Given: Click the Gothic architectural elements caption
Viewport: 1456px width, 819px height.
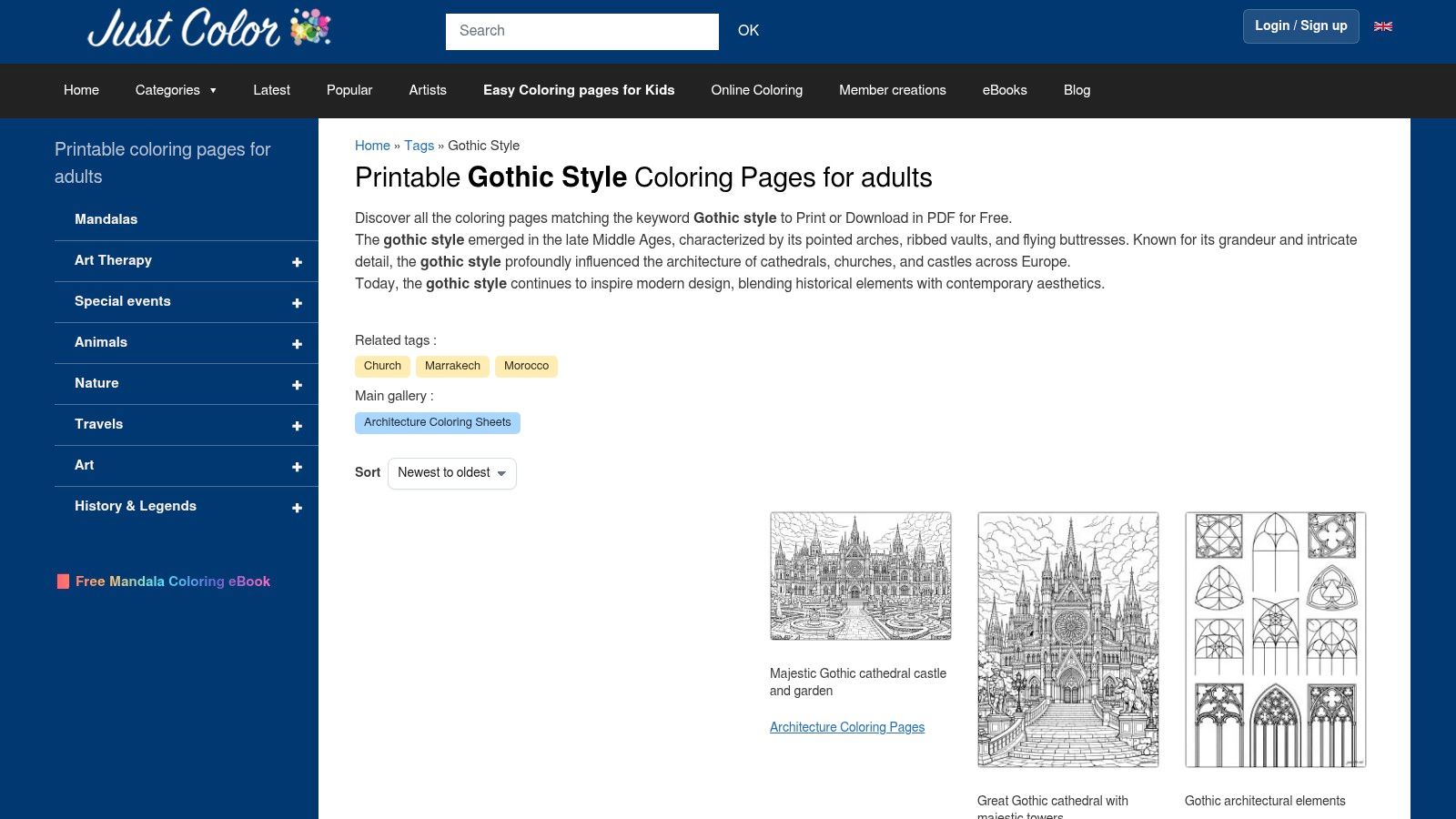Looking at the screenshot, I should point(1265,801).
